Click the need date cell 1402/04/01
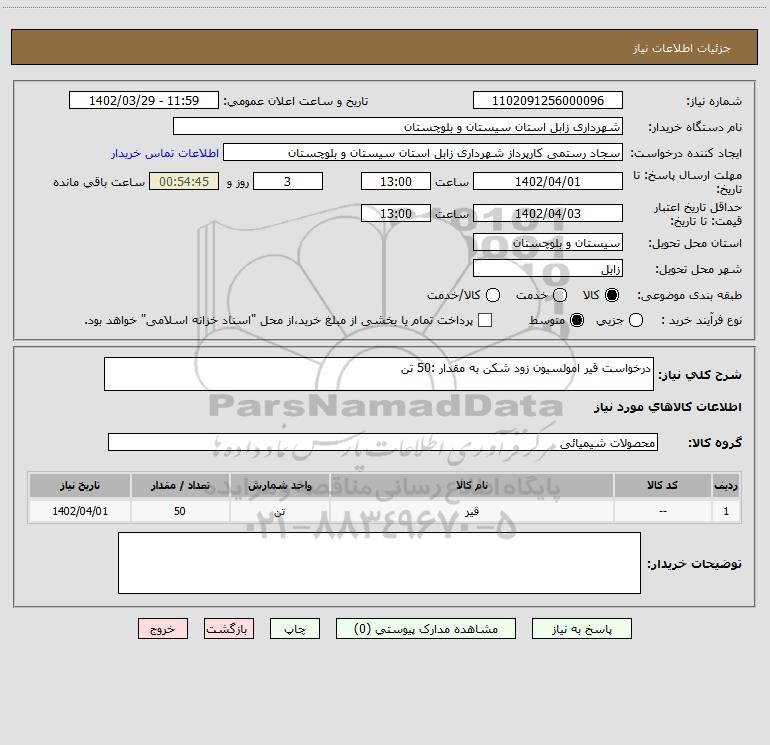 pos(80,511)
